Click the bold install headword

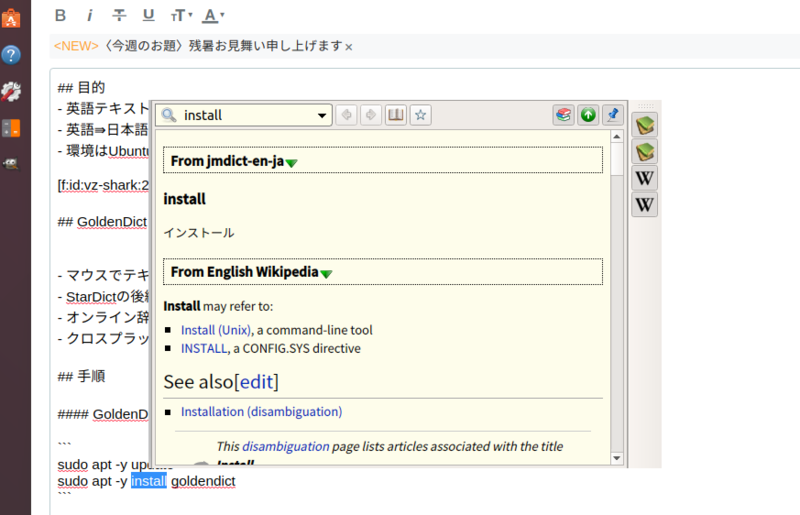[184, 199]
